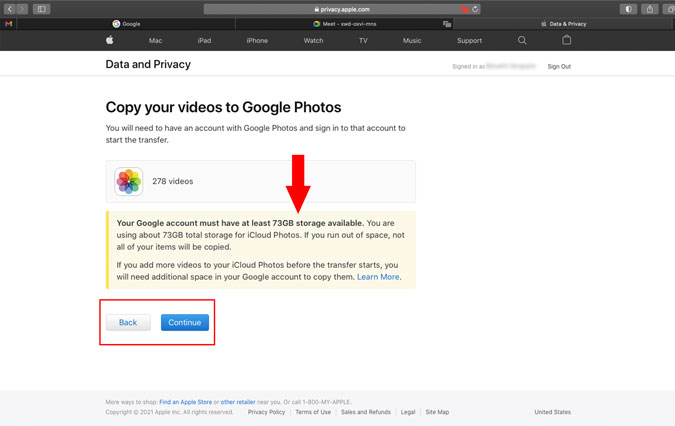The image size is (675, 426).
Task: Open the Site Map footer link
Action: (x=437, y=412)
